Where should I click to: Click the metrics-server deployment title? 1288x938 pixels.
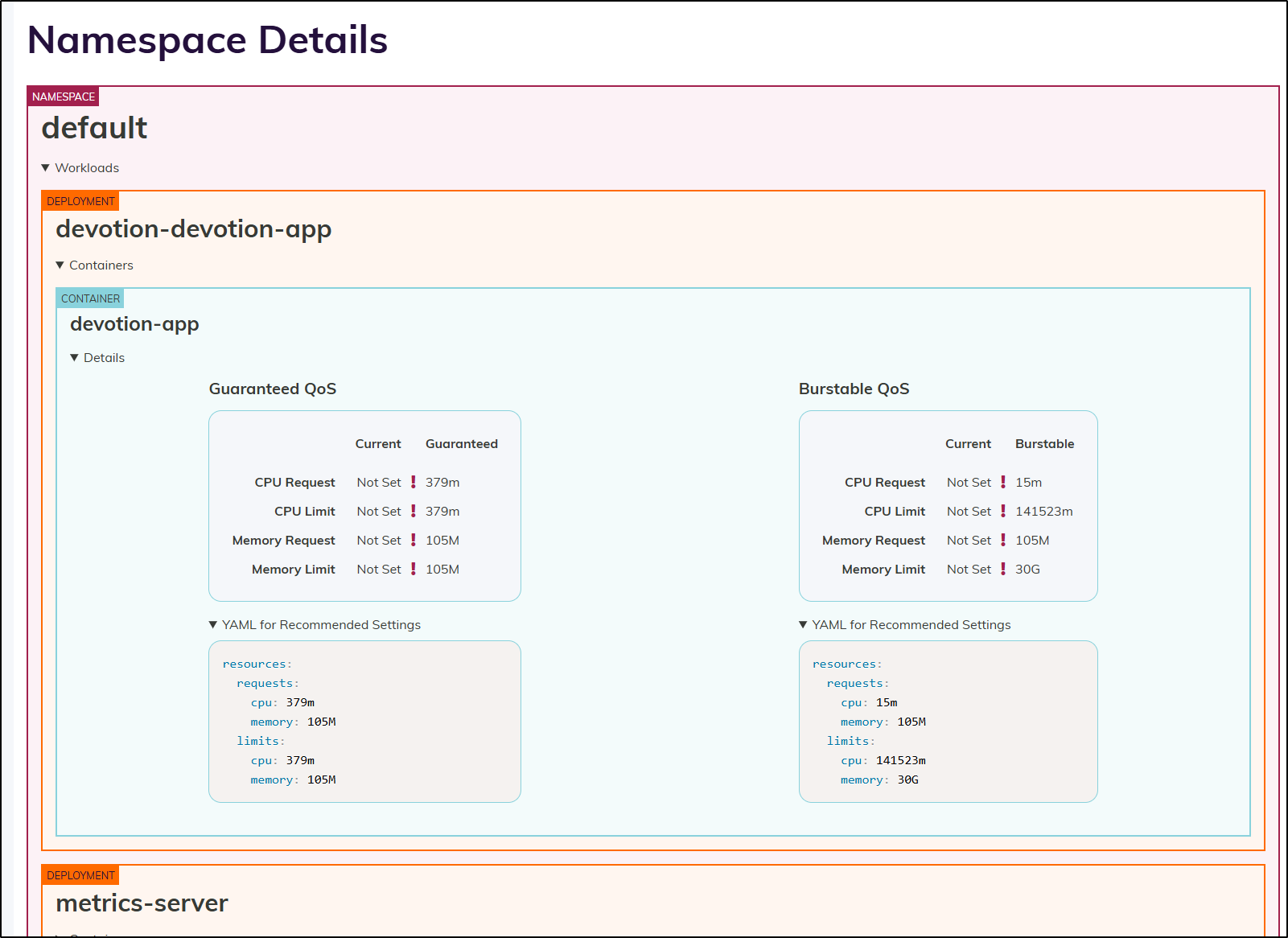pos(142,903)
